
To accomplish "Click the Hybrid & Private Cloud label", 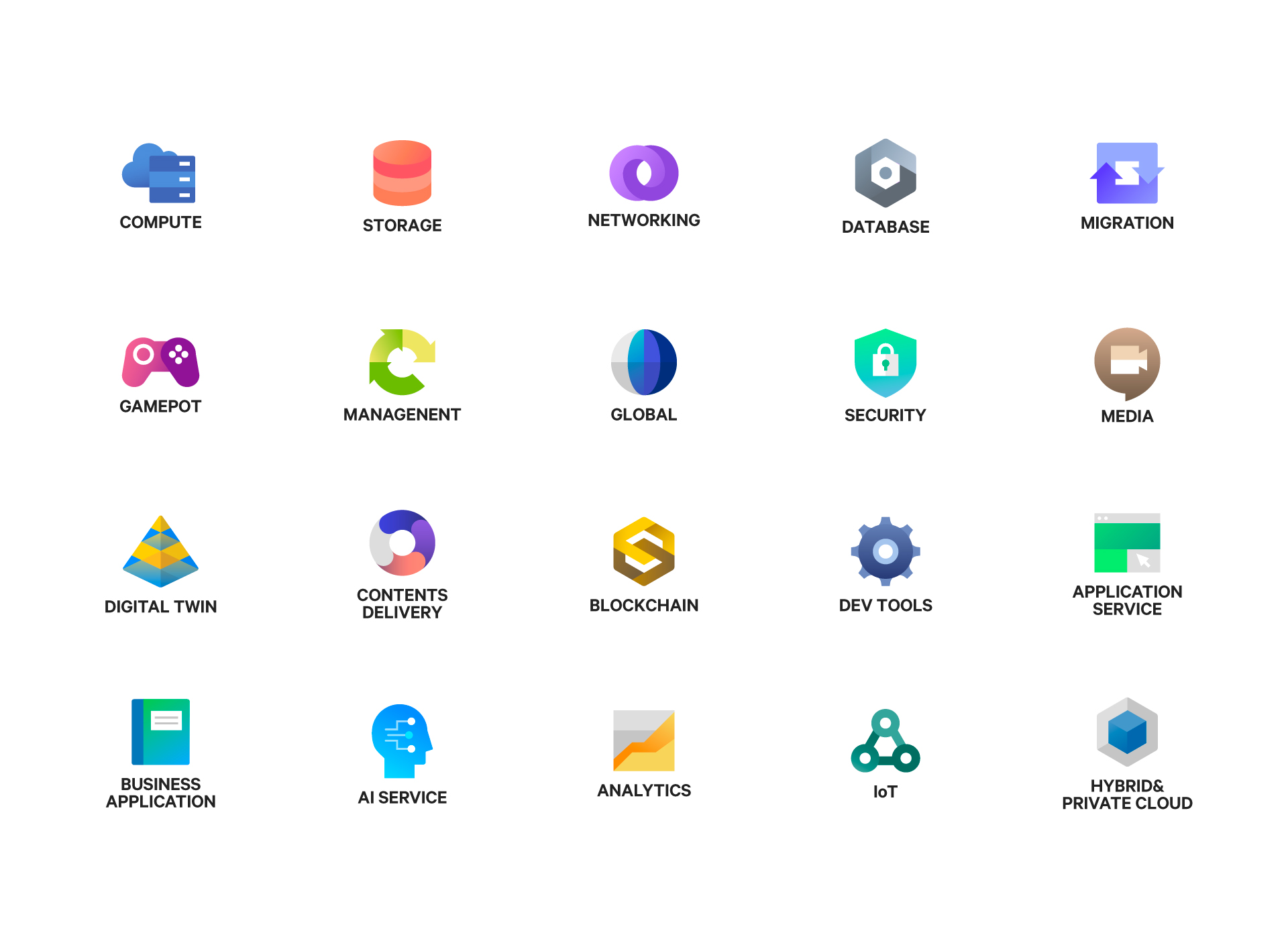I will point(1127,794).
